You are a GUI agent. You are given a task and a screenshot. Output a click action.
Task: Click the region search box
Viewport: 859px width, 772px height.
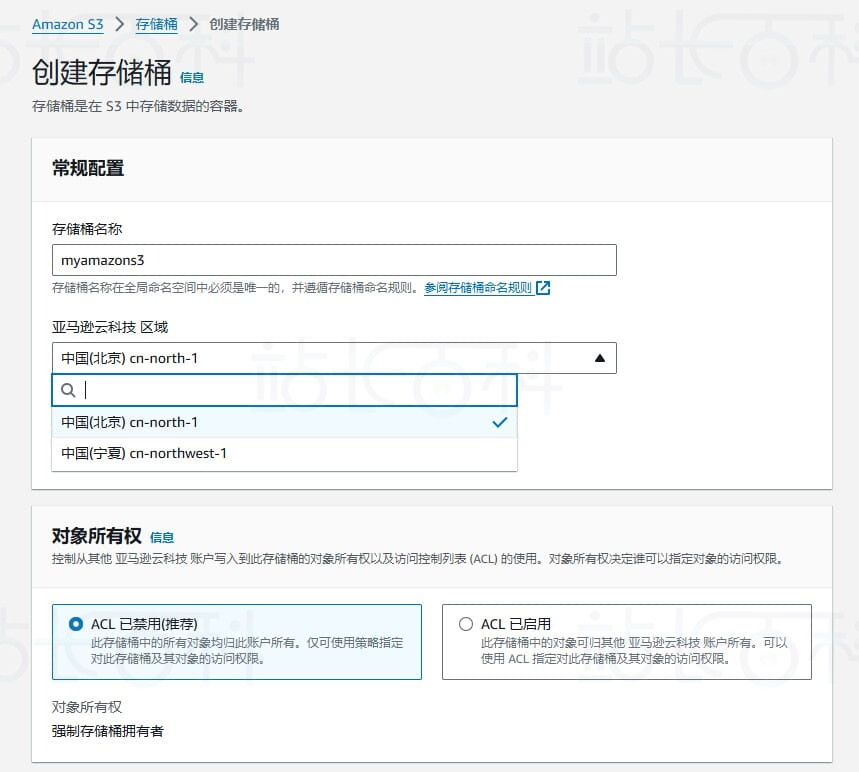coord(284,390)
